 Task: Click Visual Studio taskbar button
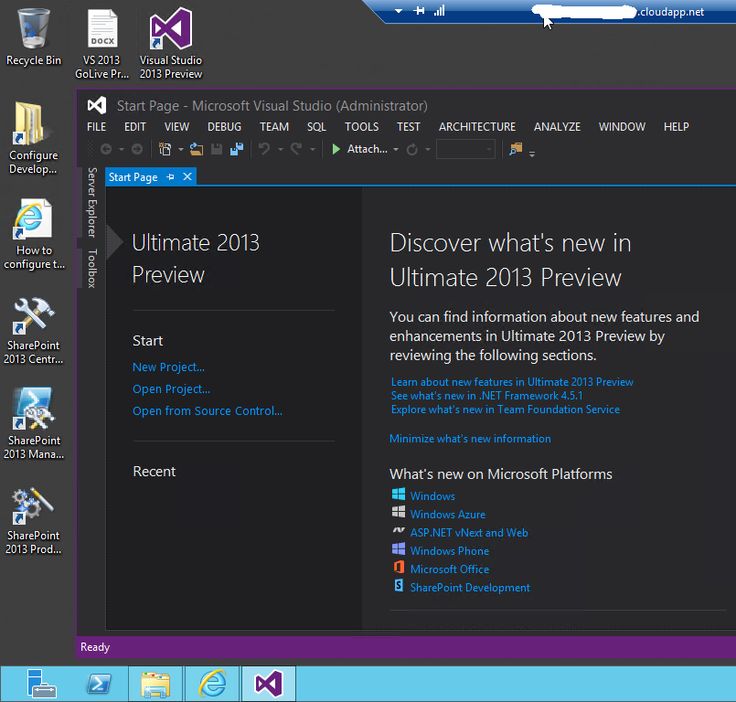[268, 684]
